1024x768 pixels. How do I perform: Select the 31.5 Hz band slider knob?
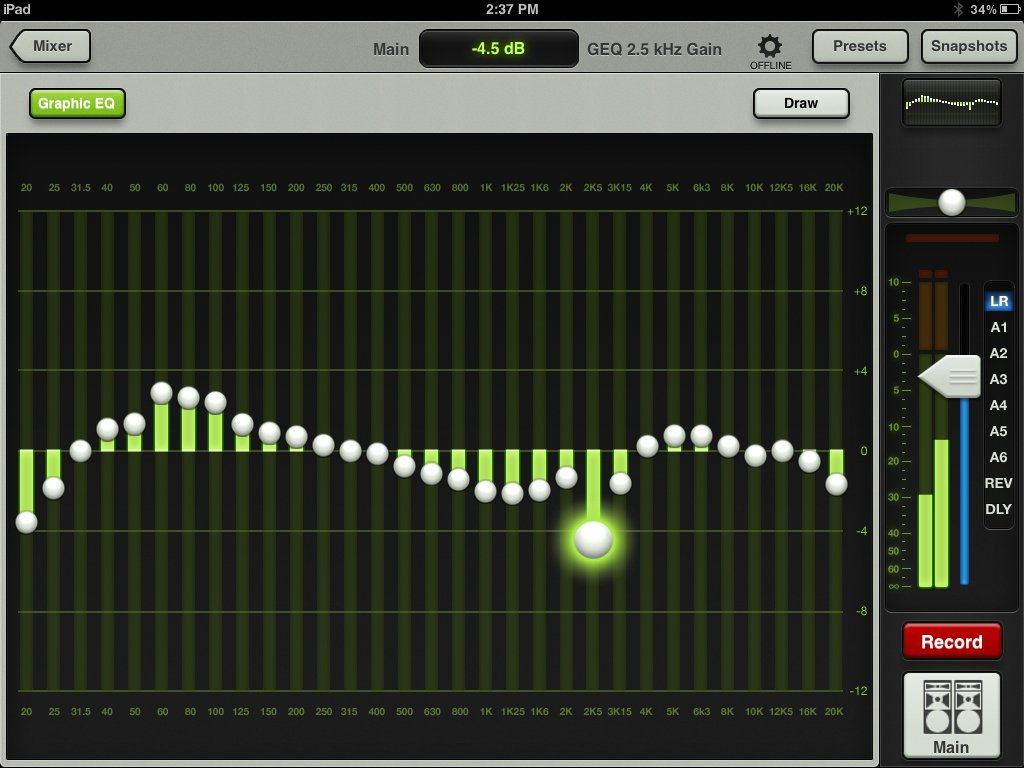tap(80, 451)
